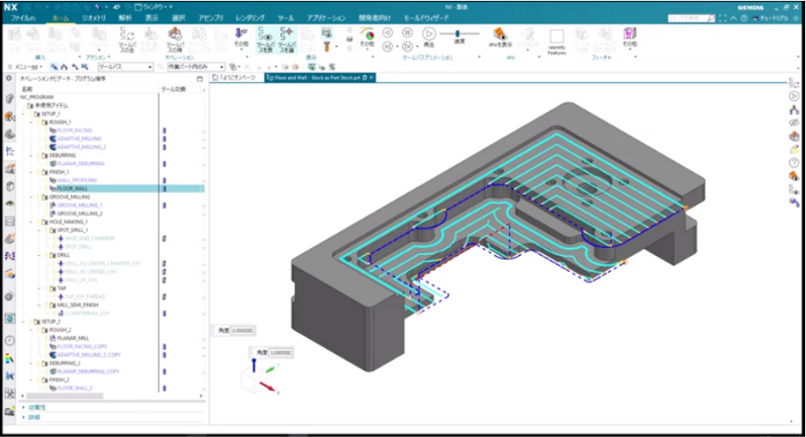Click the navigator horizontal scrollbar
The height and width of the screenshot is (437, 806).
[x=65, y=396]
